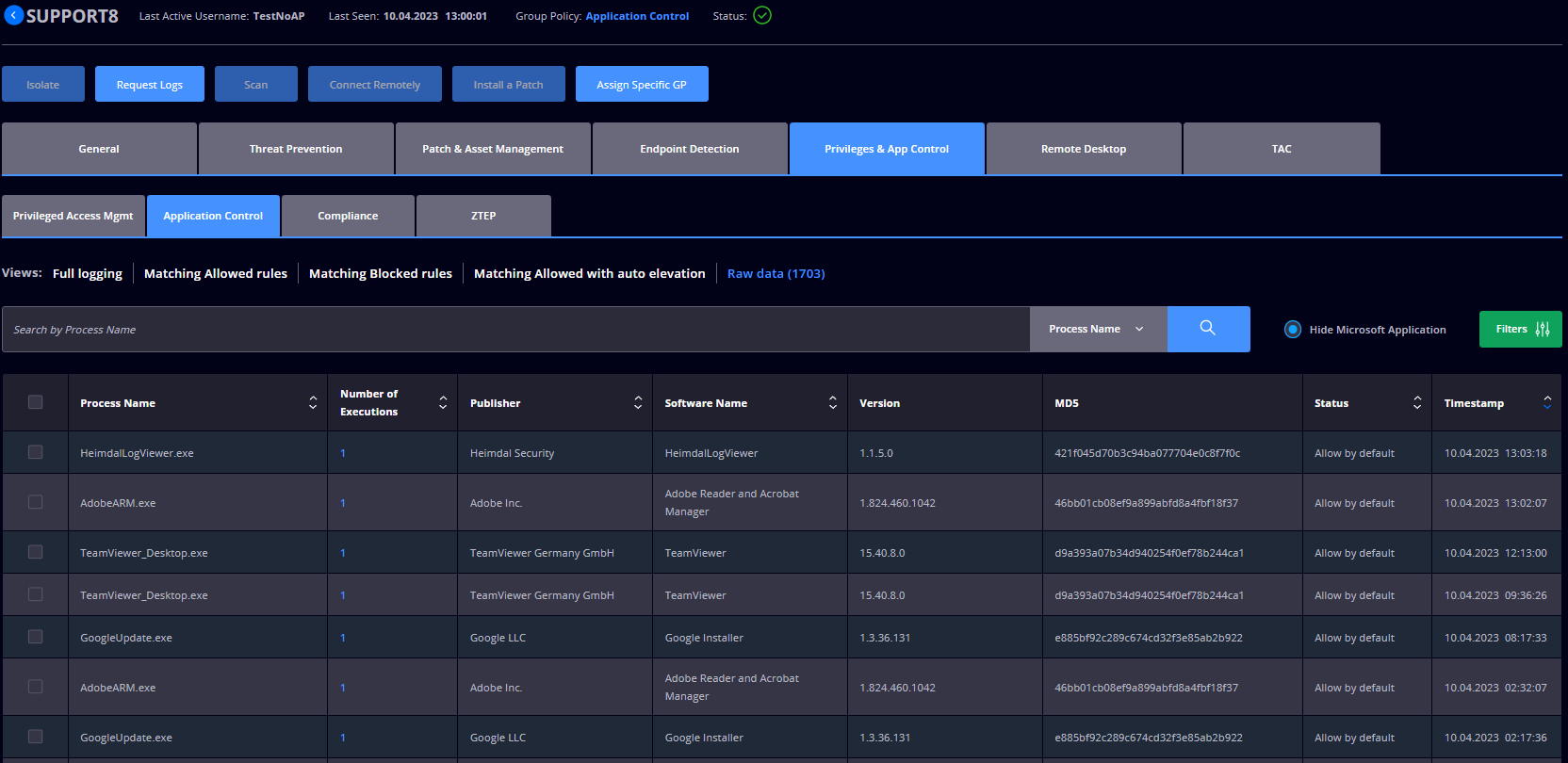Tick the select-all header checkbox
This screenshot has width=1568, height=763.
36,402
